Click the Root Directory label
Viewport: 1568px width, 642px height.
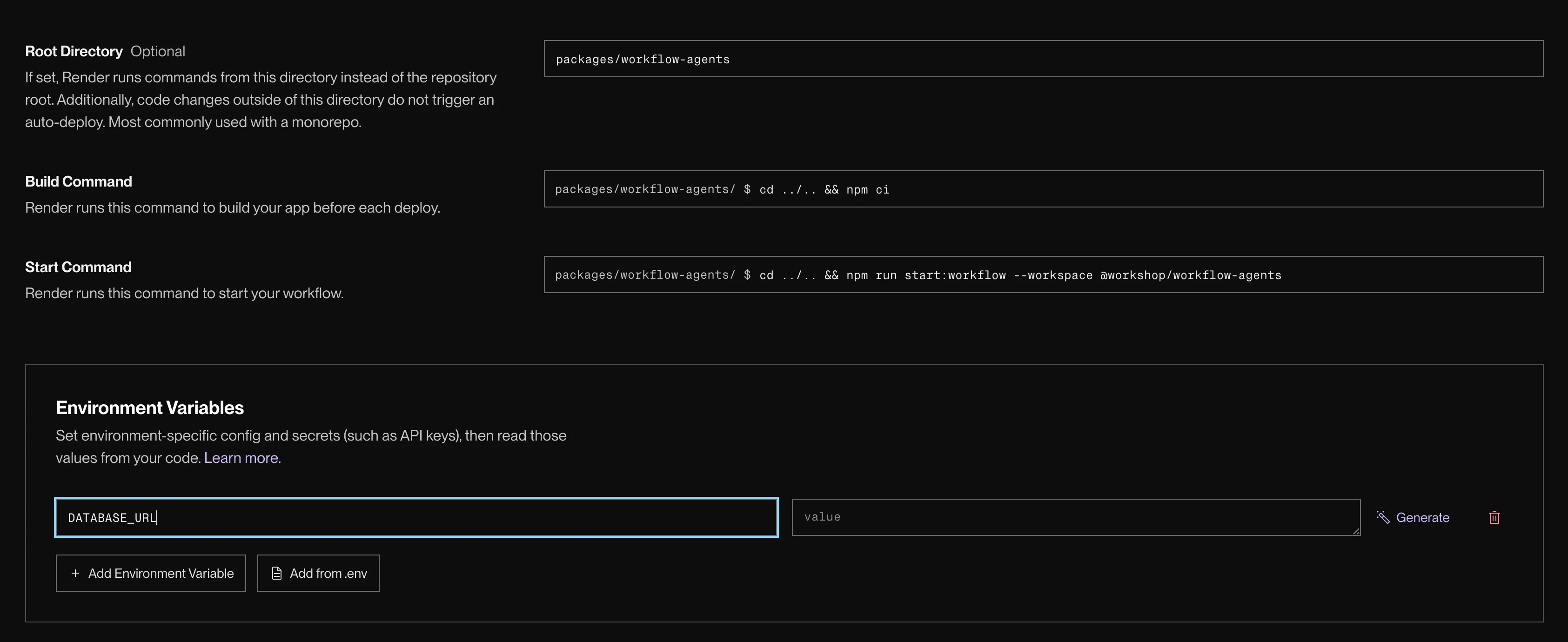tap(74, 51)
